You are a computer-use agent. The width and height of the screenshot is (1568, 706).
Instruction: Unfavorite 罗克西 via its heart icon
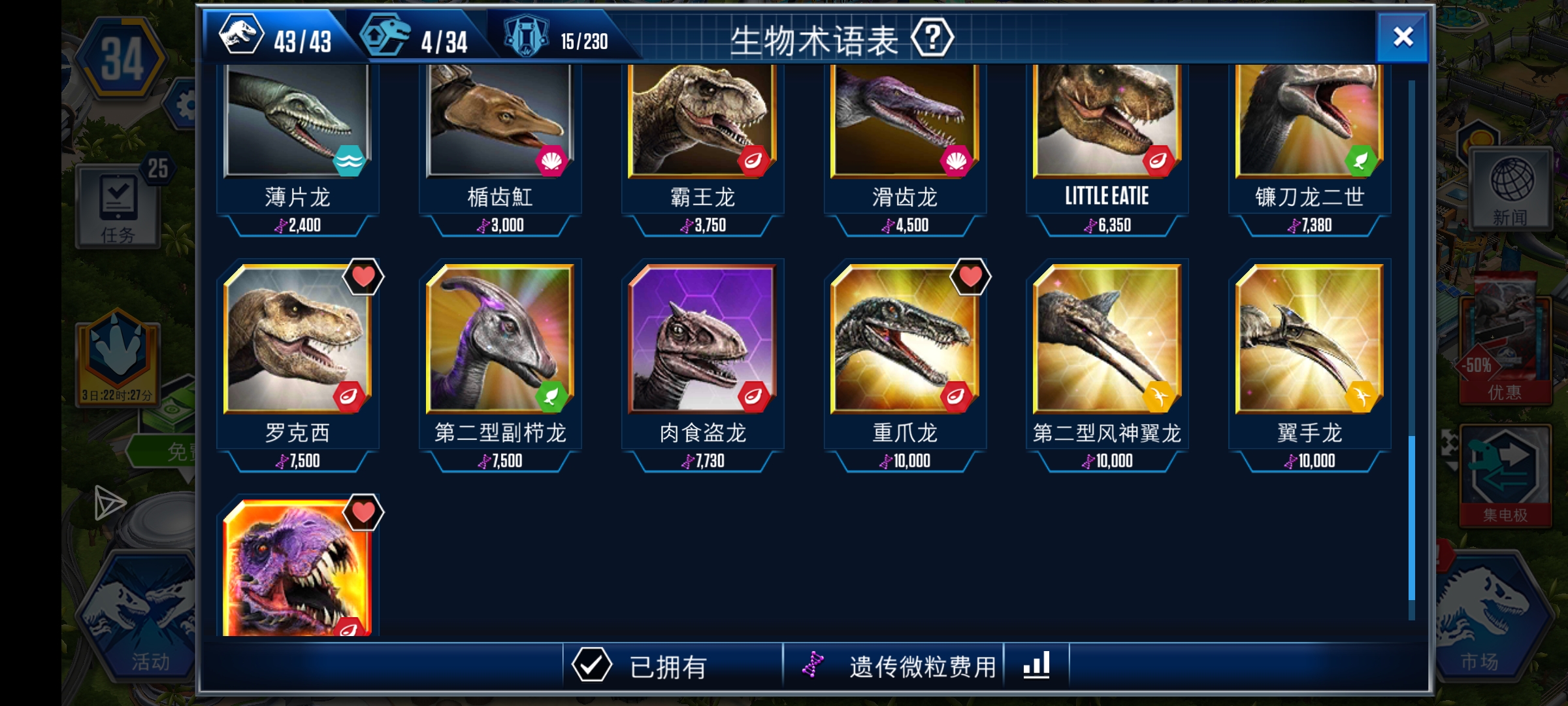[x=364, y=277]
